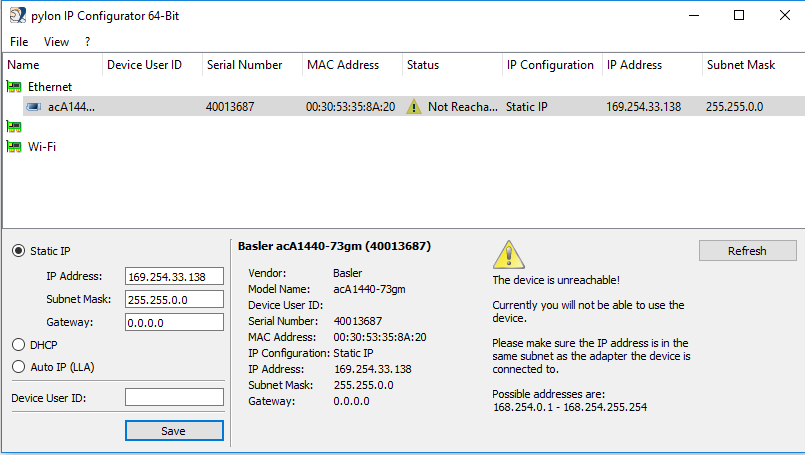Viewport: 805px width, 455px height.
Task: Click Gateway value 0.0.0.0 in details
Action: [x=351, y=401]
